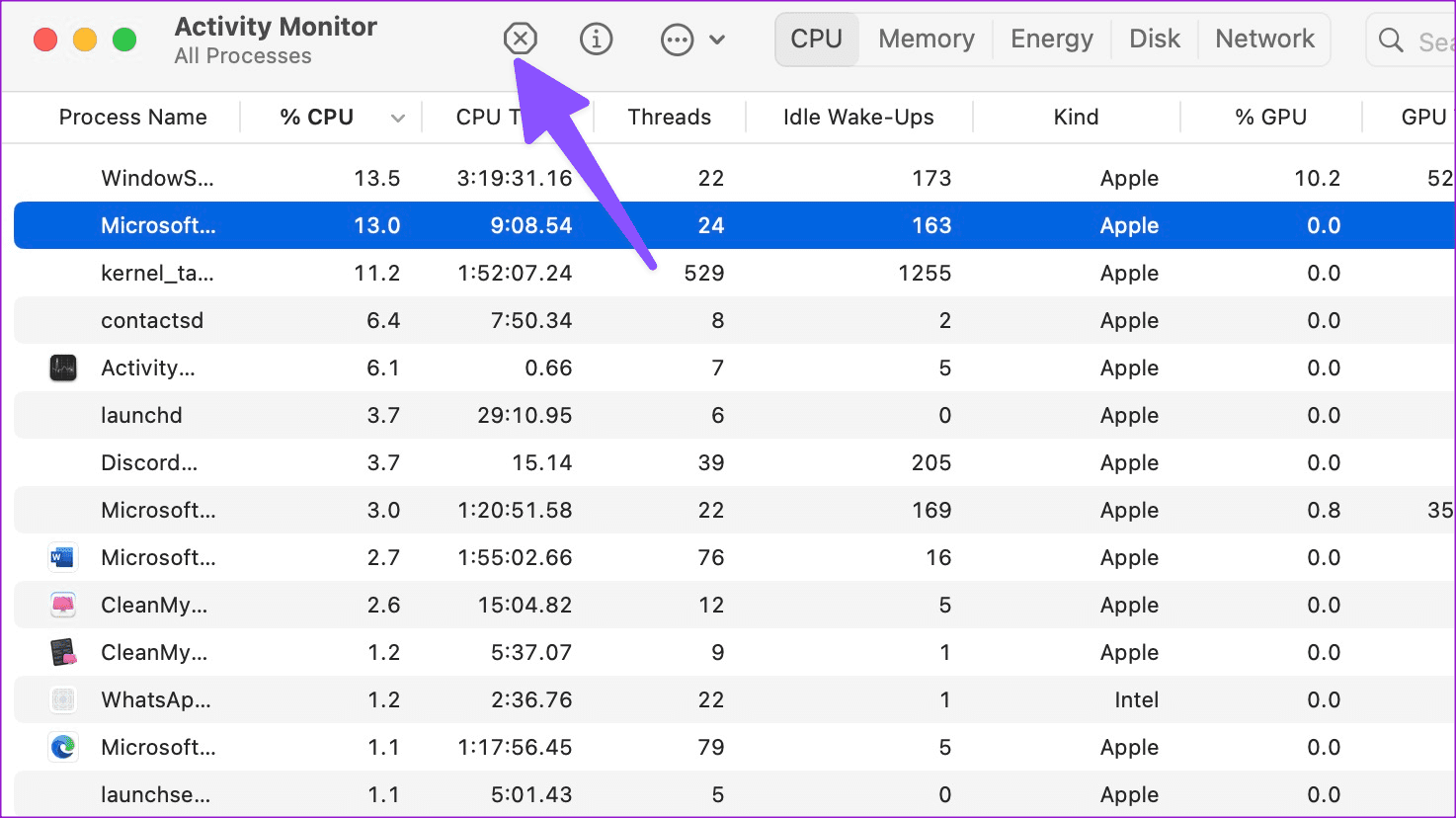Open the Inspect process info icon
1456x818 pixels.
point(597,39)
